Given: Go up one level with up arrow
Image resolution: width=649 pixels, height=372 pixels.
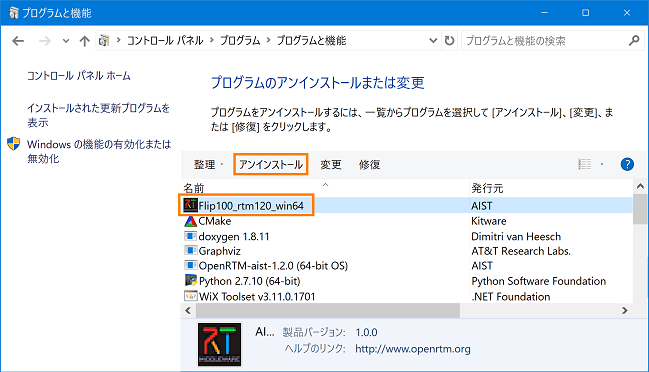Looking at the screenshot, I should pos(84,41).
